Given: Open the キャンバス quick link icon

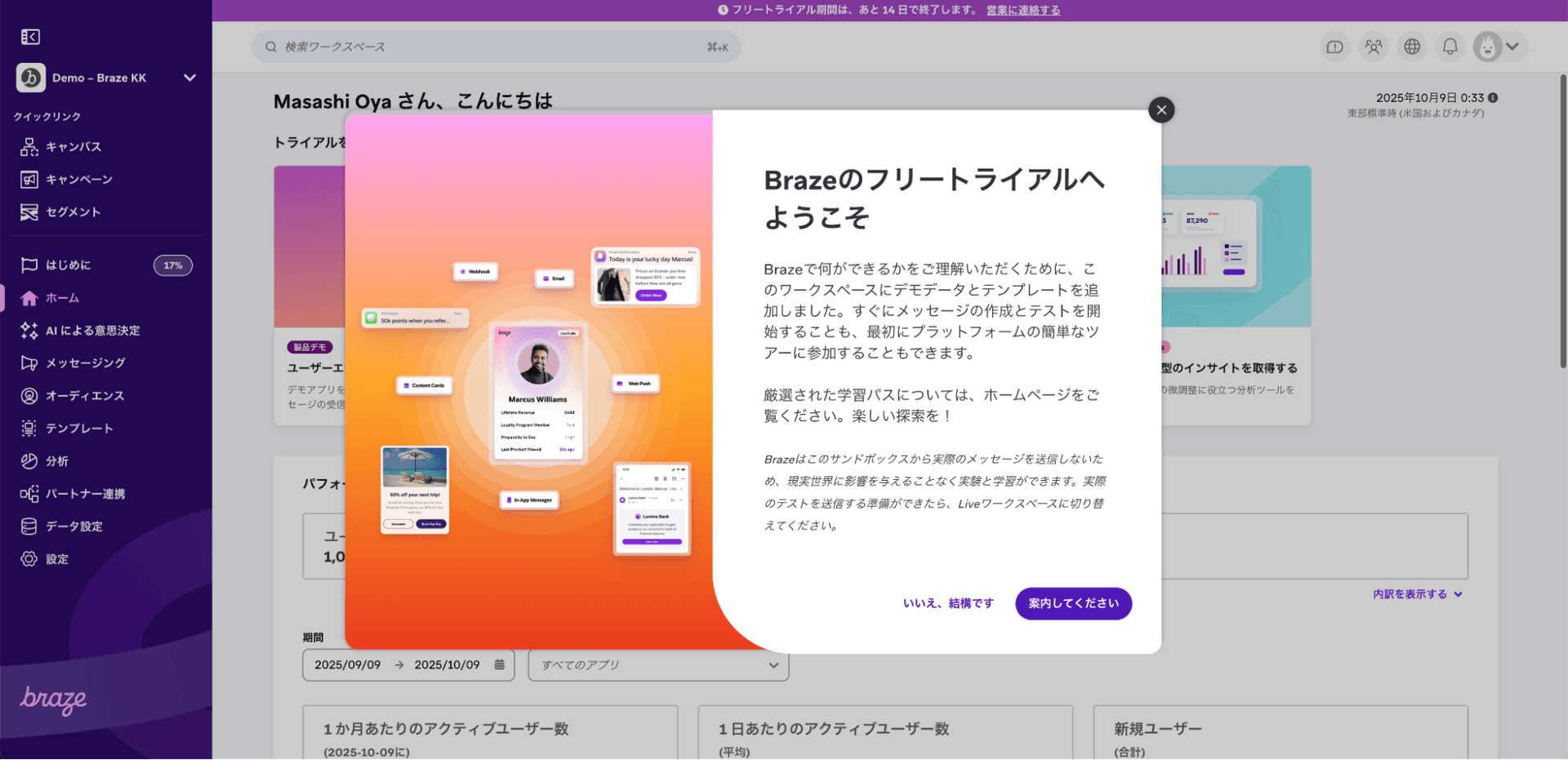Looking at the screenshot, I should click(x=29, y=146).
